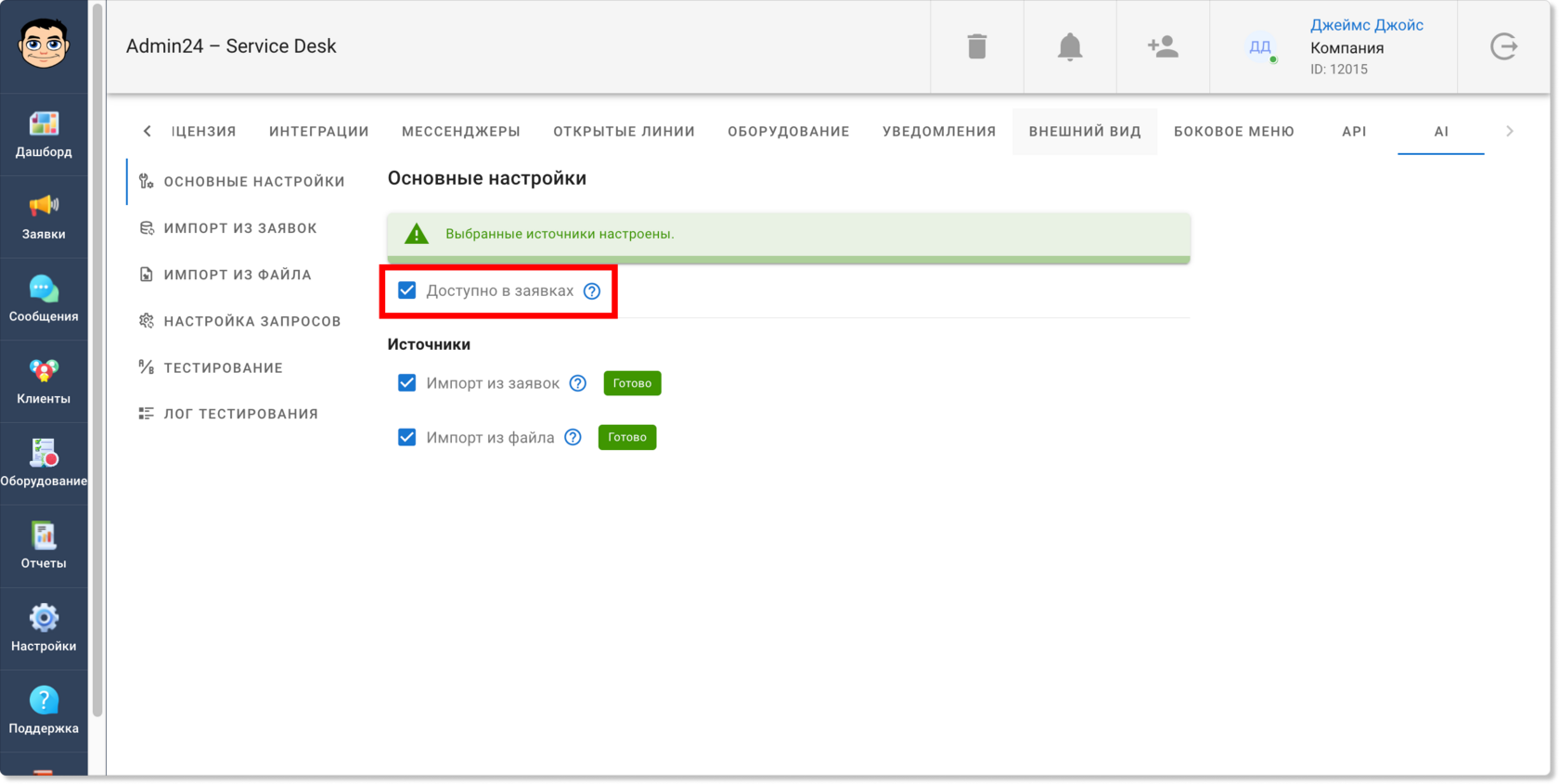1559x784 pixels.
Task: Click the Джеймс Джойс profile link
Action: click(x=1367, y=25)
